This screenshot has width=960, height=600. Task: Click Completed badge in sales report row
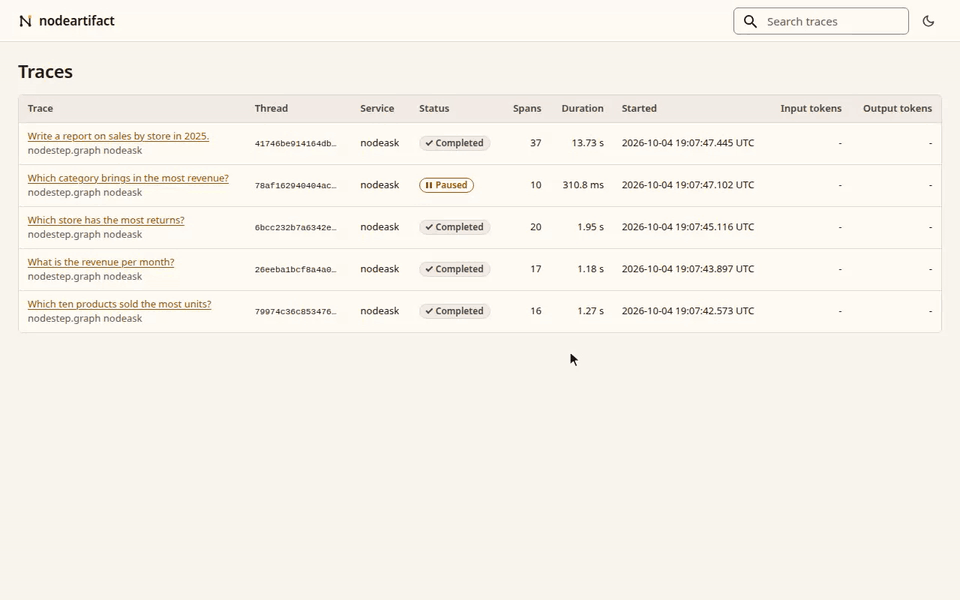[x=454, y=143]
